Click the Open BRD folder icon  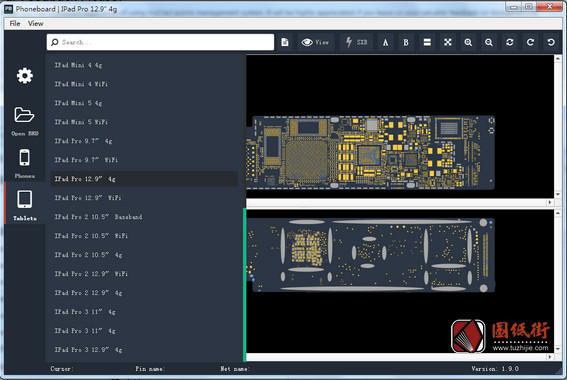pyautogui.click(x=24, y=115)
